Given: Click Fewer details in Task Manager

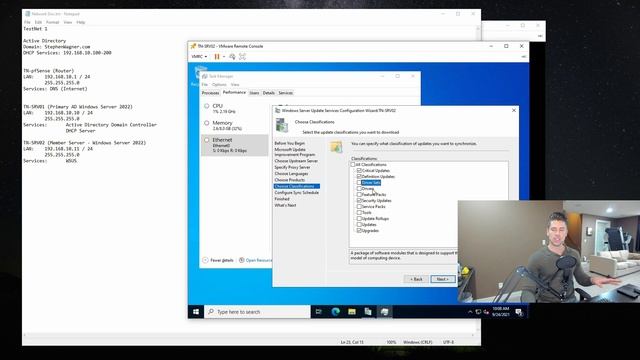Looking at the screenshot, I should tap(218, 260).
